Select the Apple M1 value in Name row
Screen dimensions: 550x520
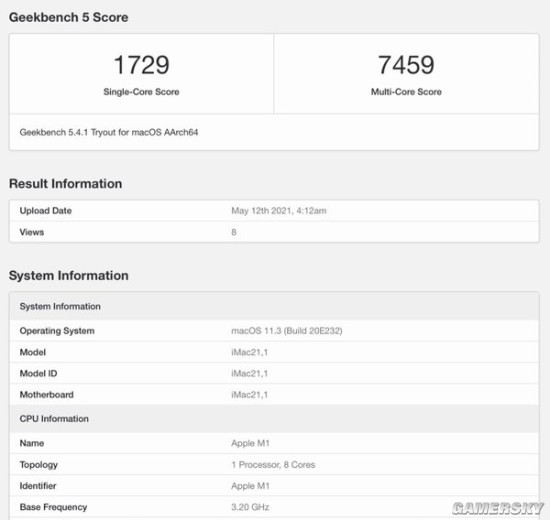[250, 443]
